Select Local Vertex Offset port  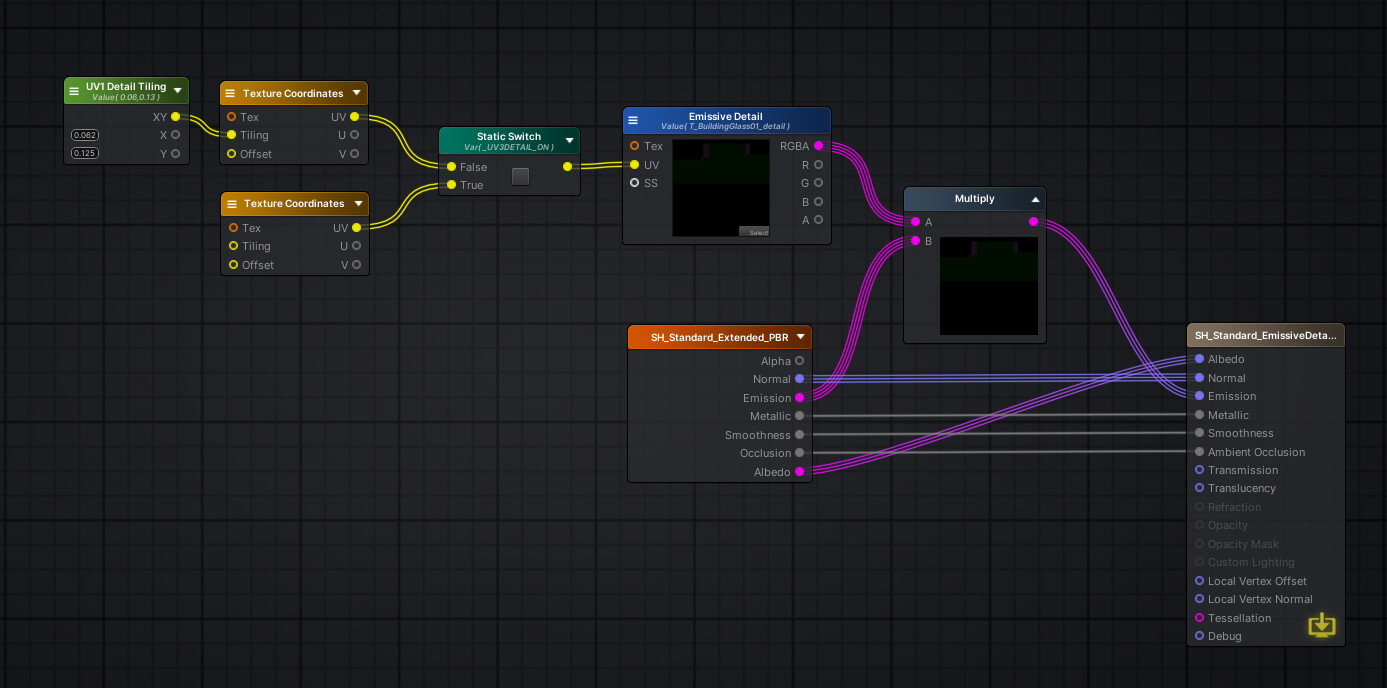1199,581
